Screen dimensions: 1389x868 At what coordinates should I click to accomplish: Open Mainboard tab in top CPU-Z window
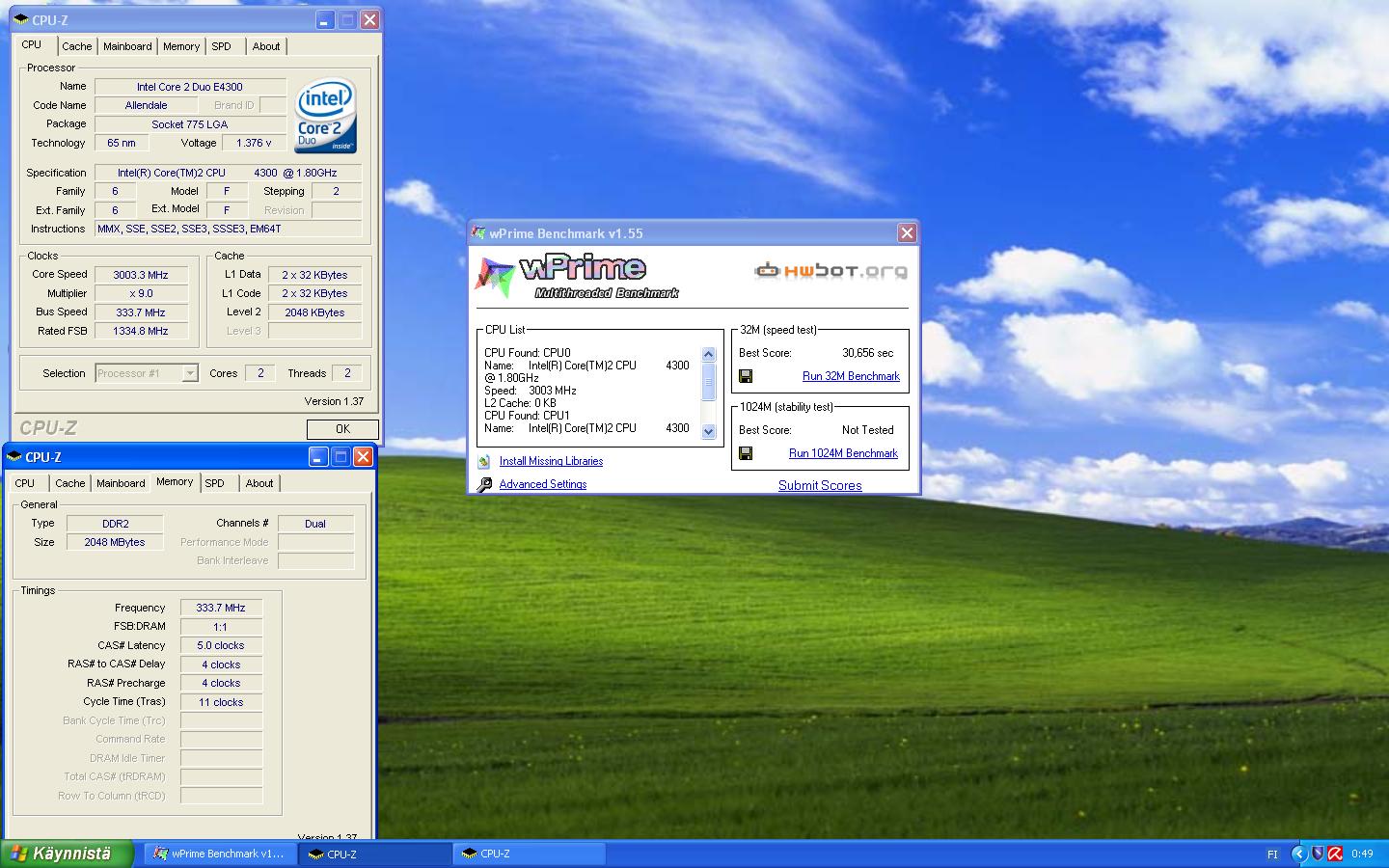tap(127, 46)
